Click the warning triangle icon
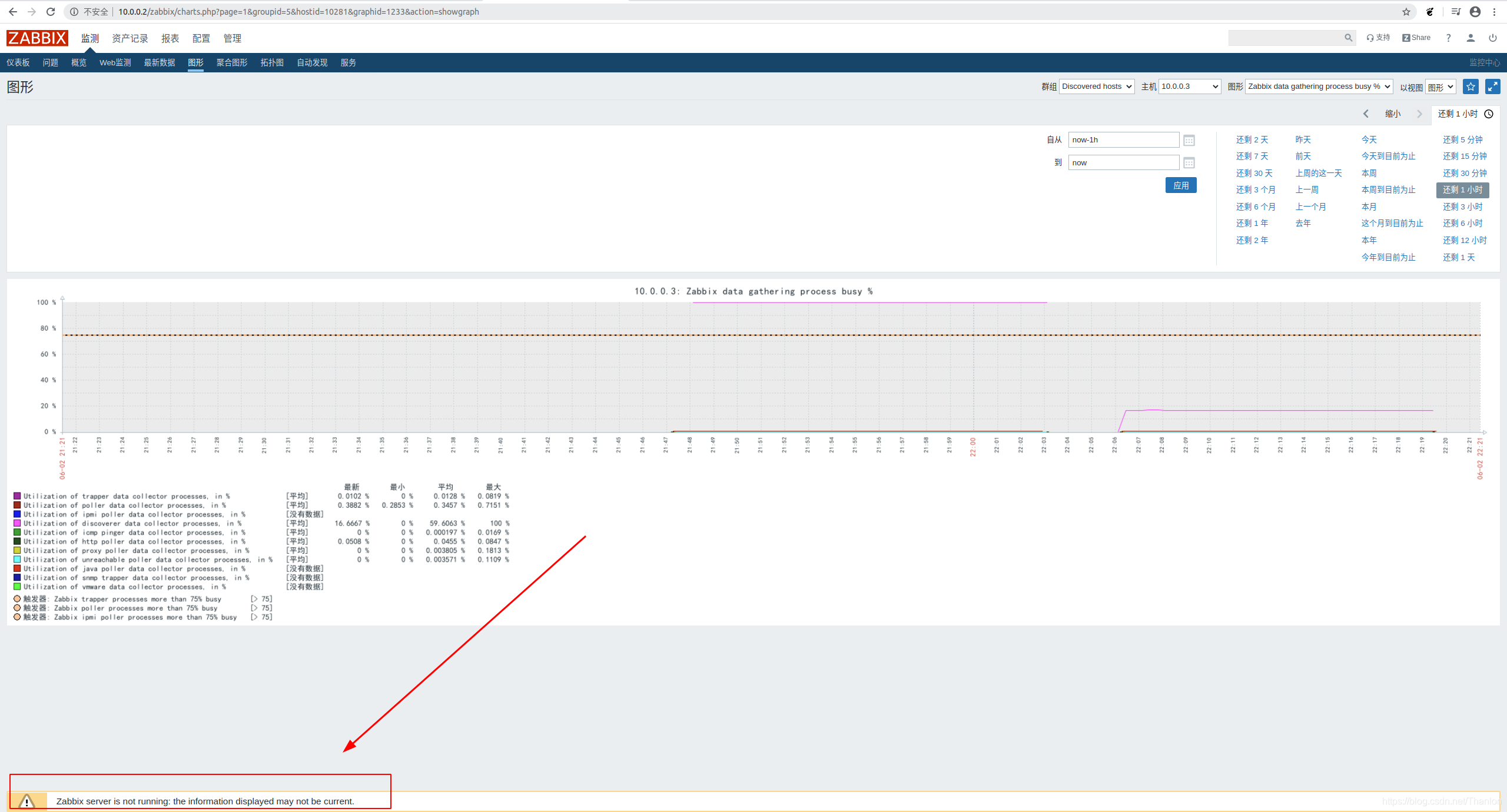1507x812 pixels. 26,801
